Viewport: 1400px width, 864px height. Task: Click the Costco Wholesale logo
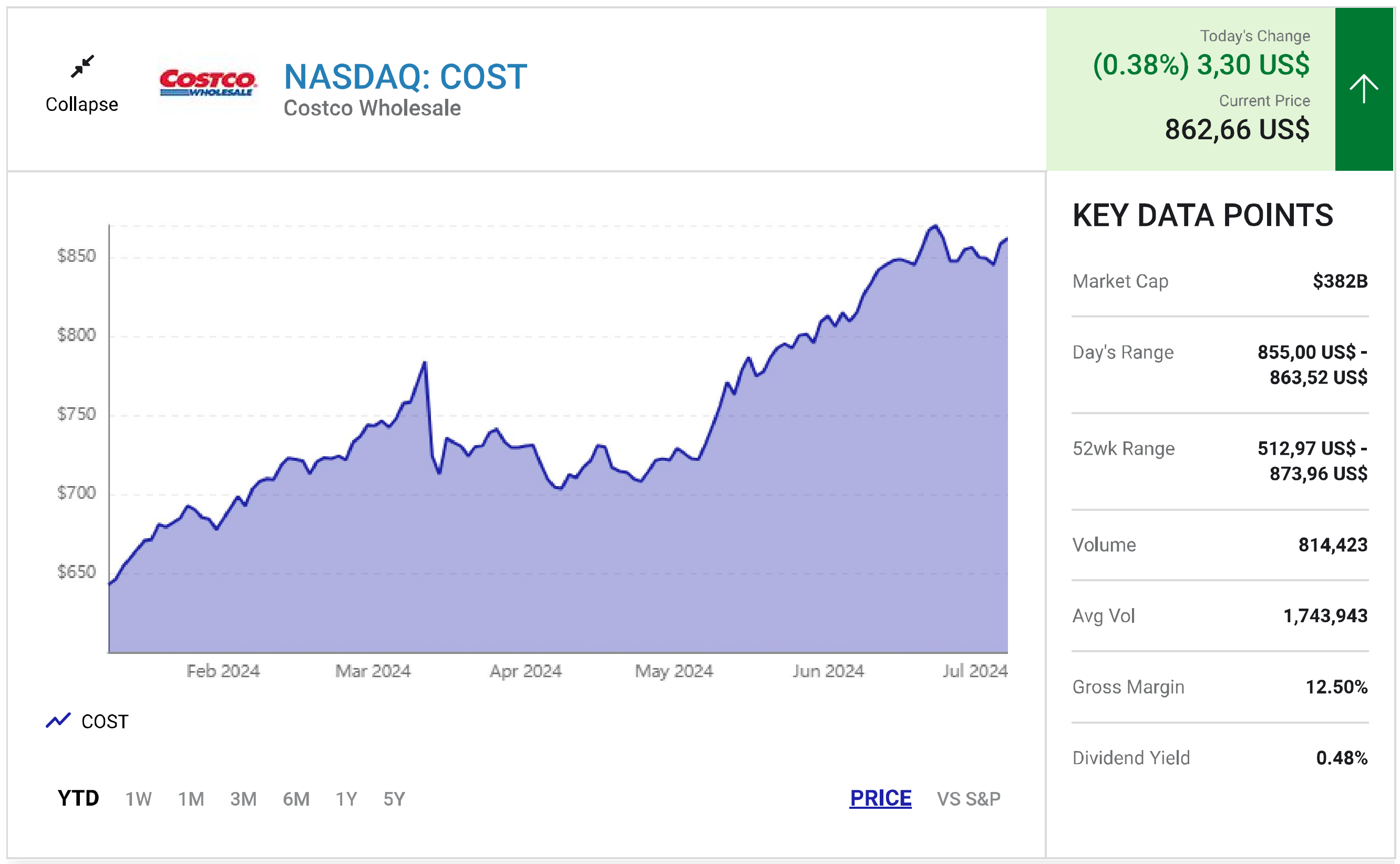[208, 84]
